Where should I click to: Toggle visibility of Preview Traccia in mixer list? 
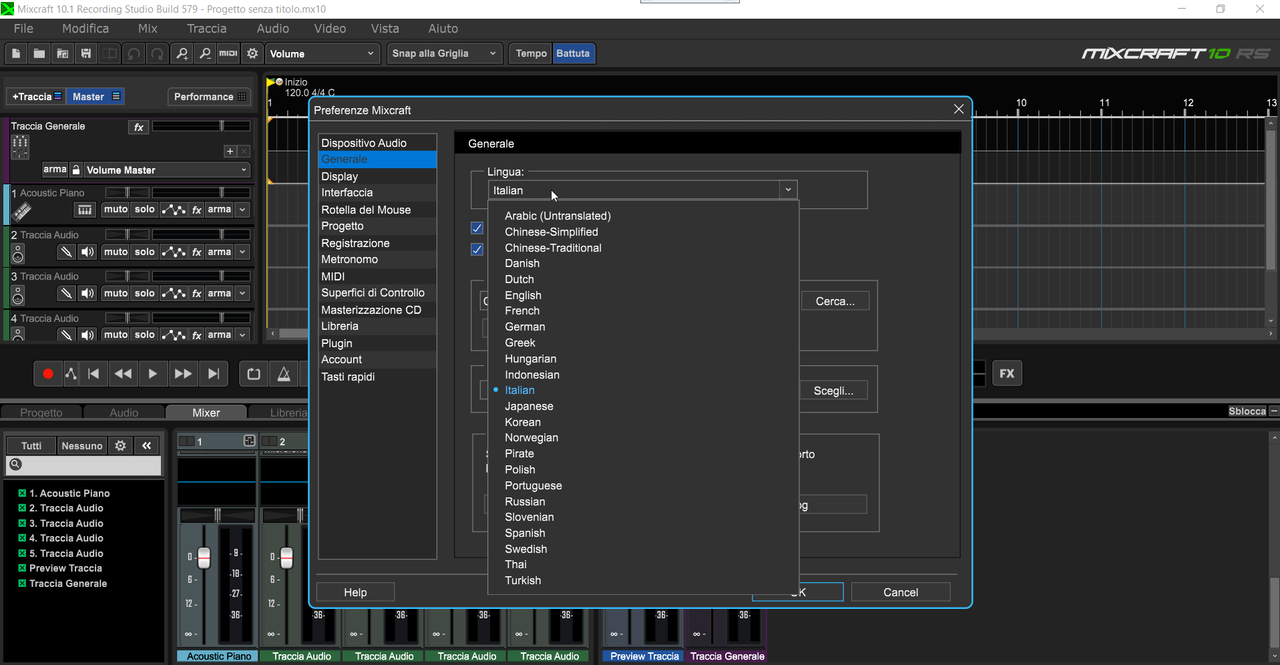coord(22,568)
